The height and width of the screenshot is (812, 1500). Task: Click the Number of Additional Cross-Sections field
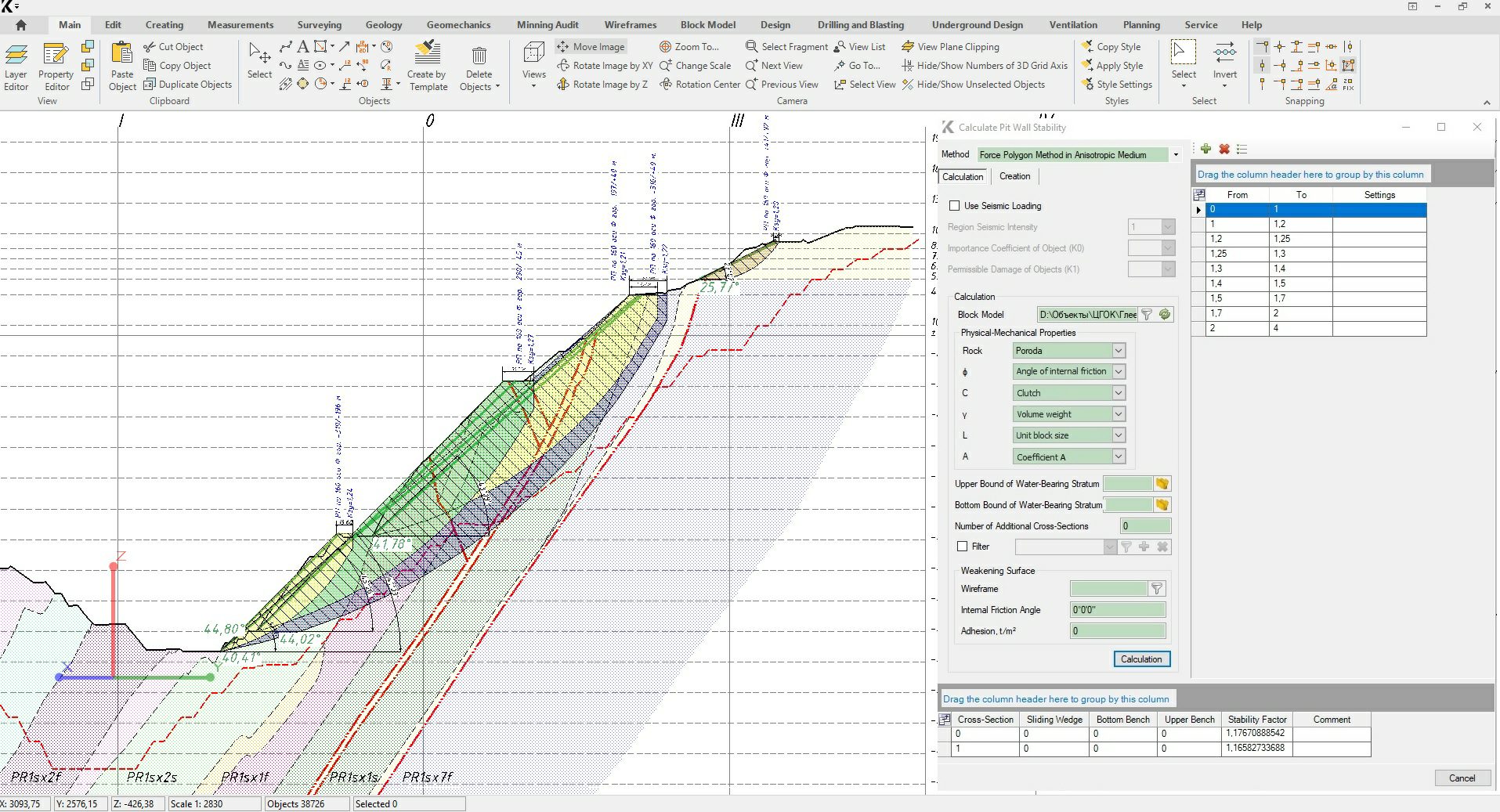click(x=1145, y=526)
